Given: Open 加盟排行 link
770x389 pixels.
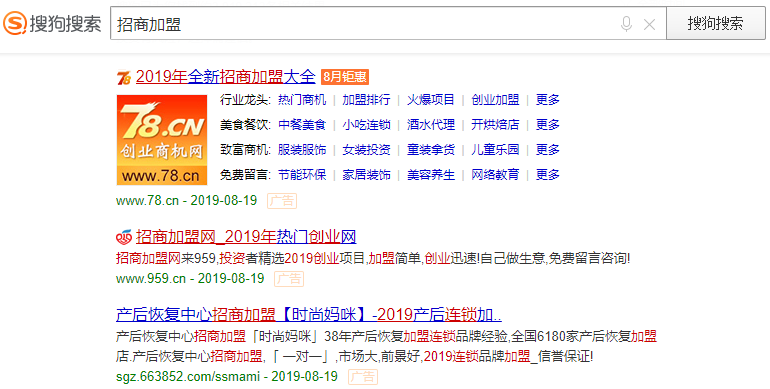Looking at the screenshot, I should point(366,100).
